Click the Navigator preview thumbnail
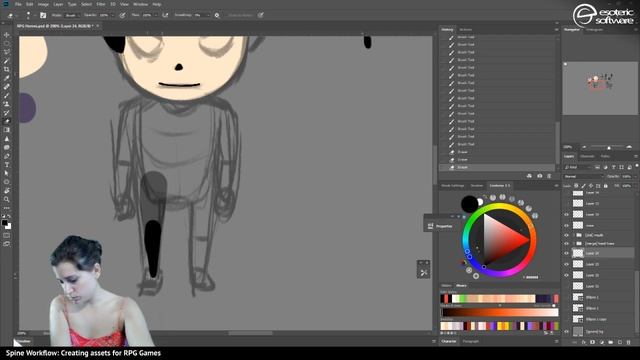The image size is (640, 360). [600, 88]
